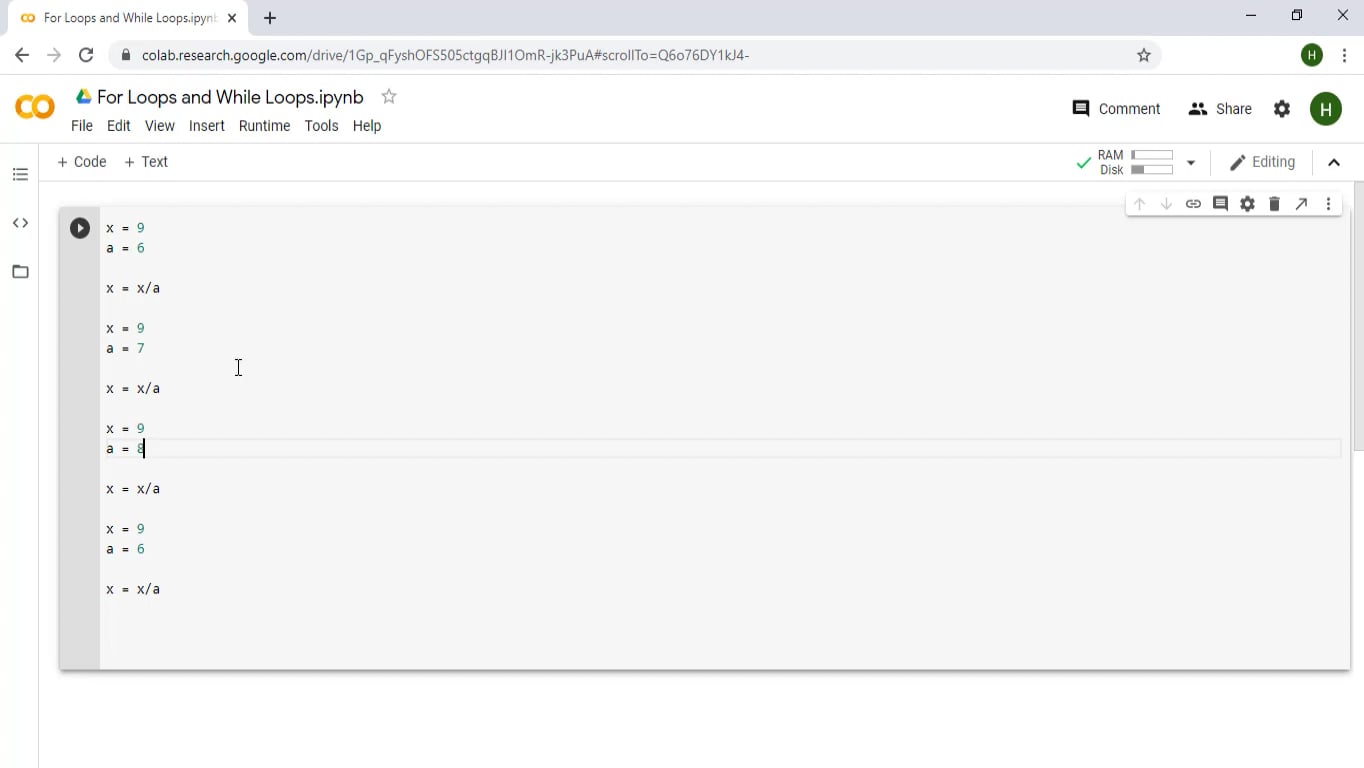Open the table of contents panel

(x=20, y=175)
